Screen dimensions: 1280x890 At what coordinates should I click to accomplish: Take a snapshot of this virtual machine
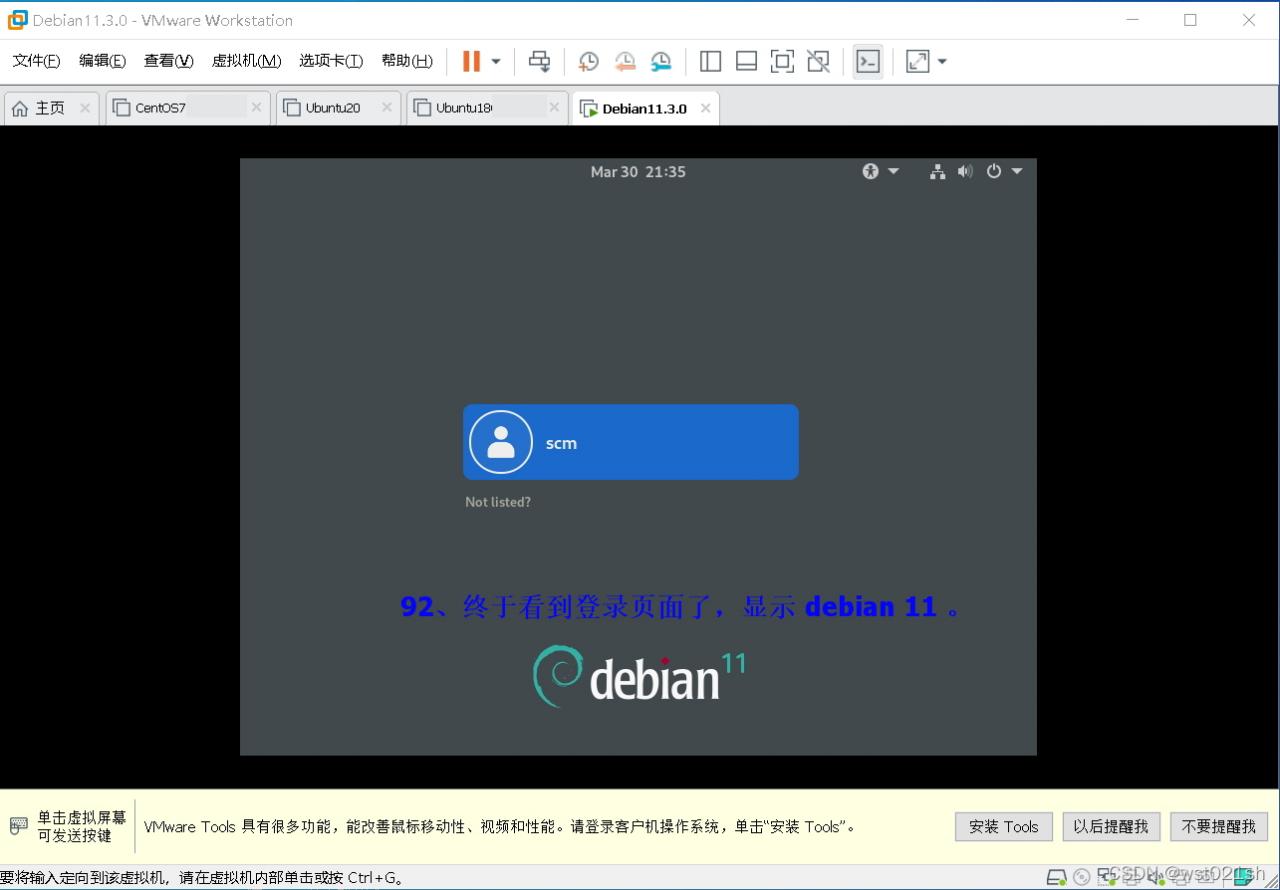pos(589,62)
